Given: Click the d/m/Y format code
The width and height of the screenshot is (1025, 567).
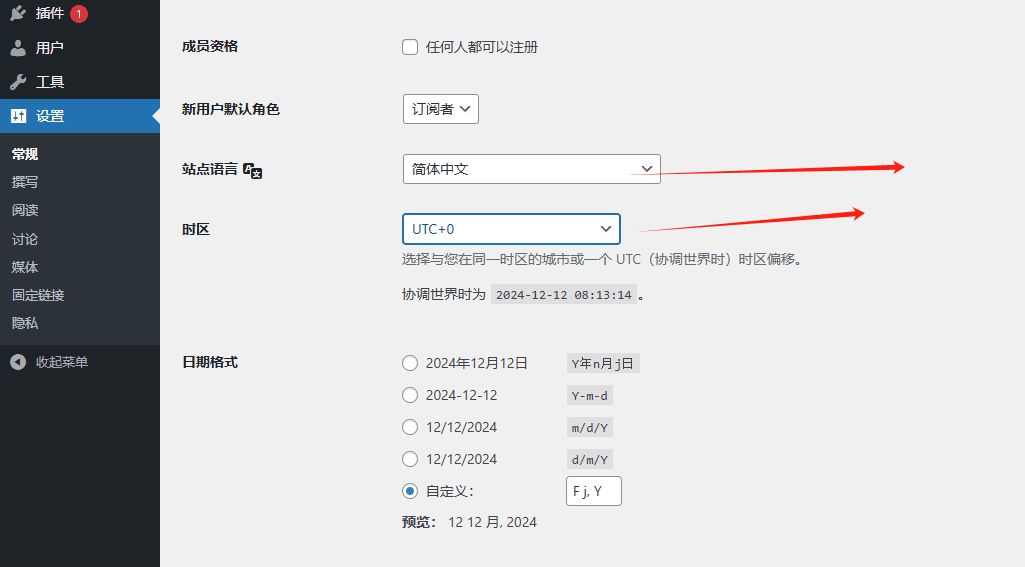Looking at the screenshot, I should pyautogui.click(x=590, y=460).
